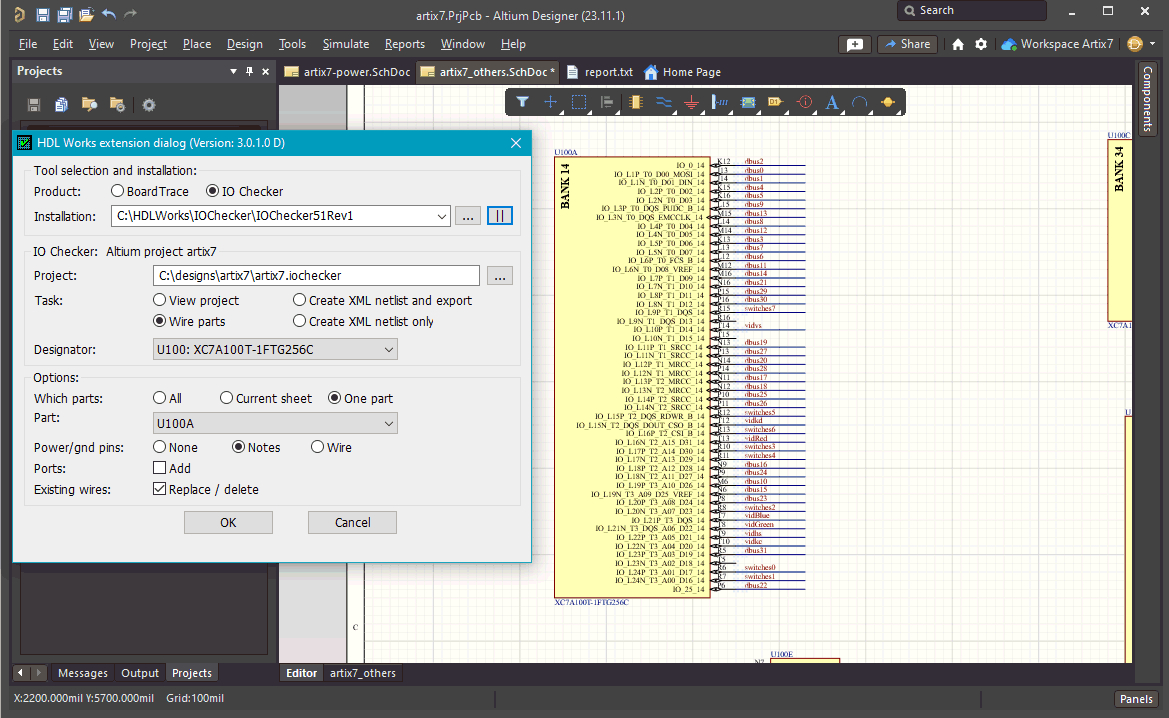The height and width of the screenshot is (718, 1169).
Task: Click the Project path input field
Action: tap(317, 276)
